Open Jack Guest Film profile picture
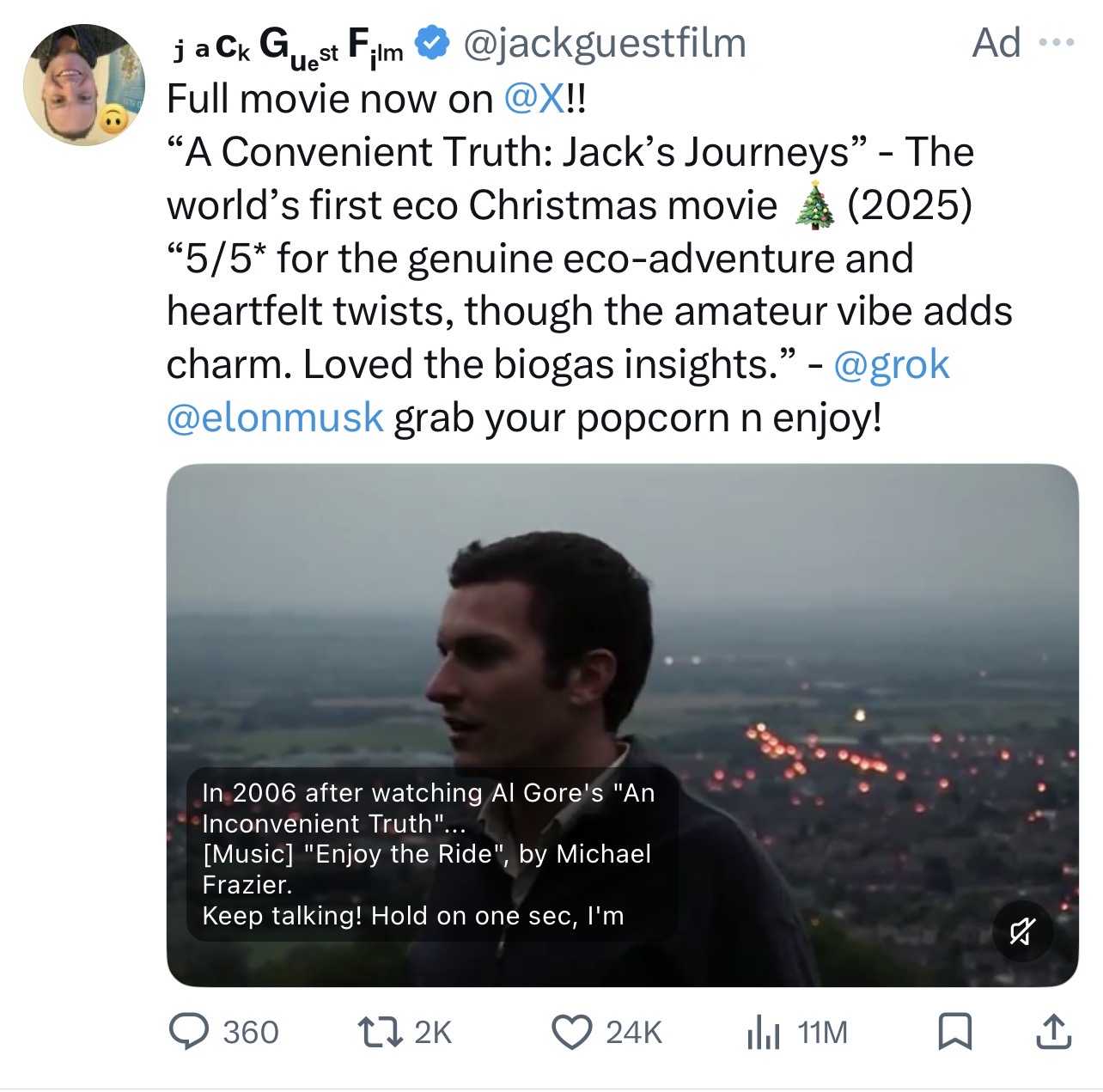Viewport: 1103px width, 1092px height. (84, 85)
